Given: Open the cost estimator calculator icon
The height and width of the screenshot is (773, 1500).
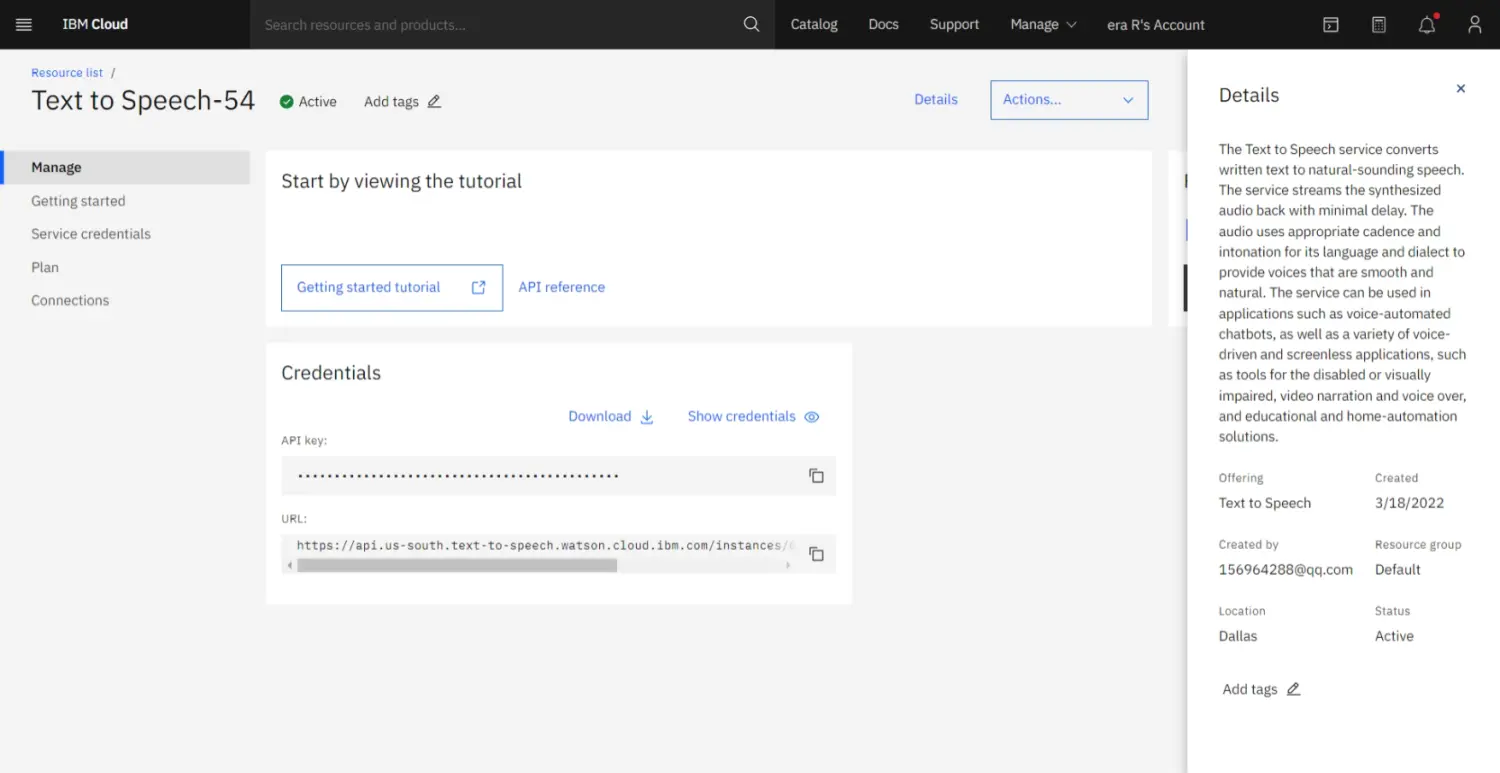Looking at the screenshot, I should (1378, 25).
